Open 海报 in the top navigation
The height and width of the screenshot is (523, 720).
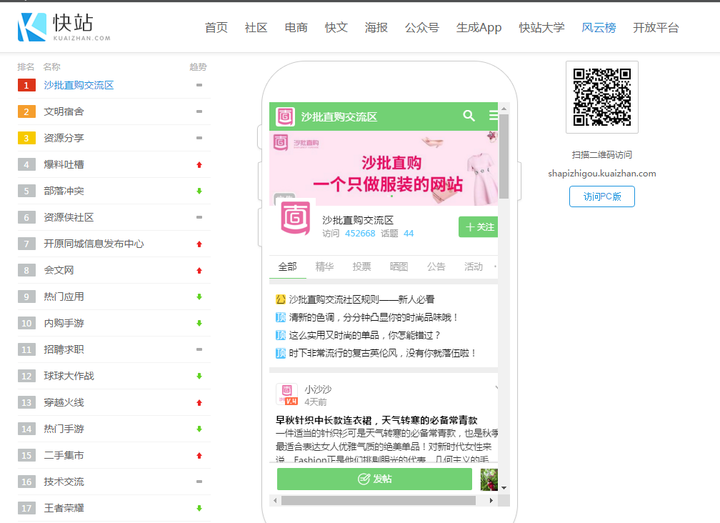coord(376,28)
